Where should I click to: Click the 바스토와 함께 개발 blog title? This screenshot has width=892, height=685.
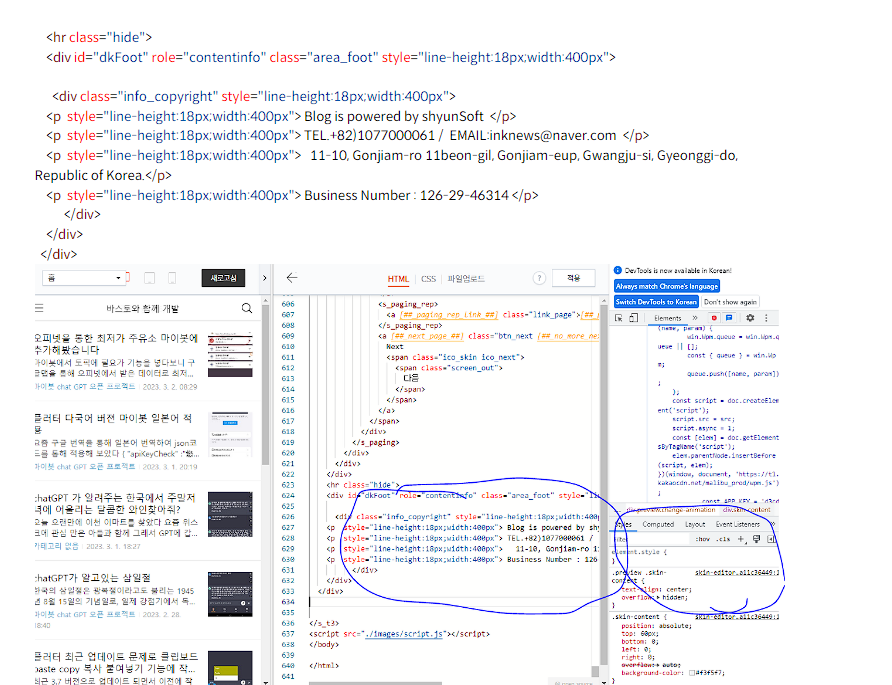[x=142, y=308]
